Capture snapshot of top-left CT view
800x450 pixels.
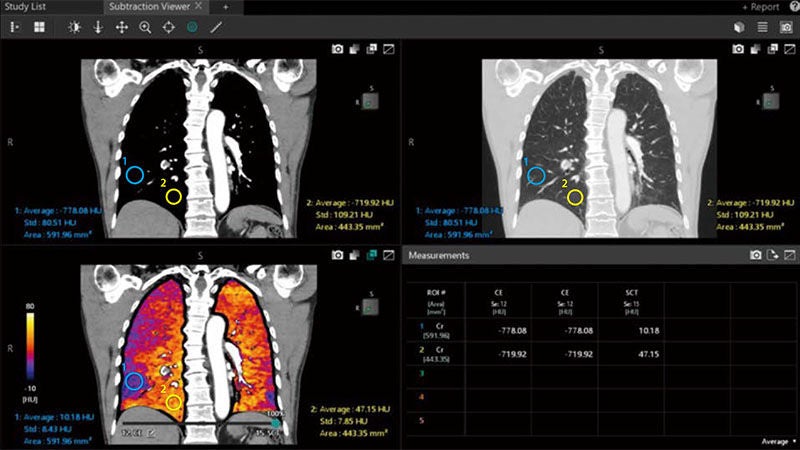[337, 49]
